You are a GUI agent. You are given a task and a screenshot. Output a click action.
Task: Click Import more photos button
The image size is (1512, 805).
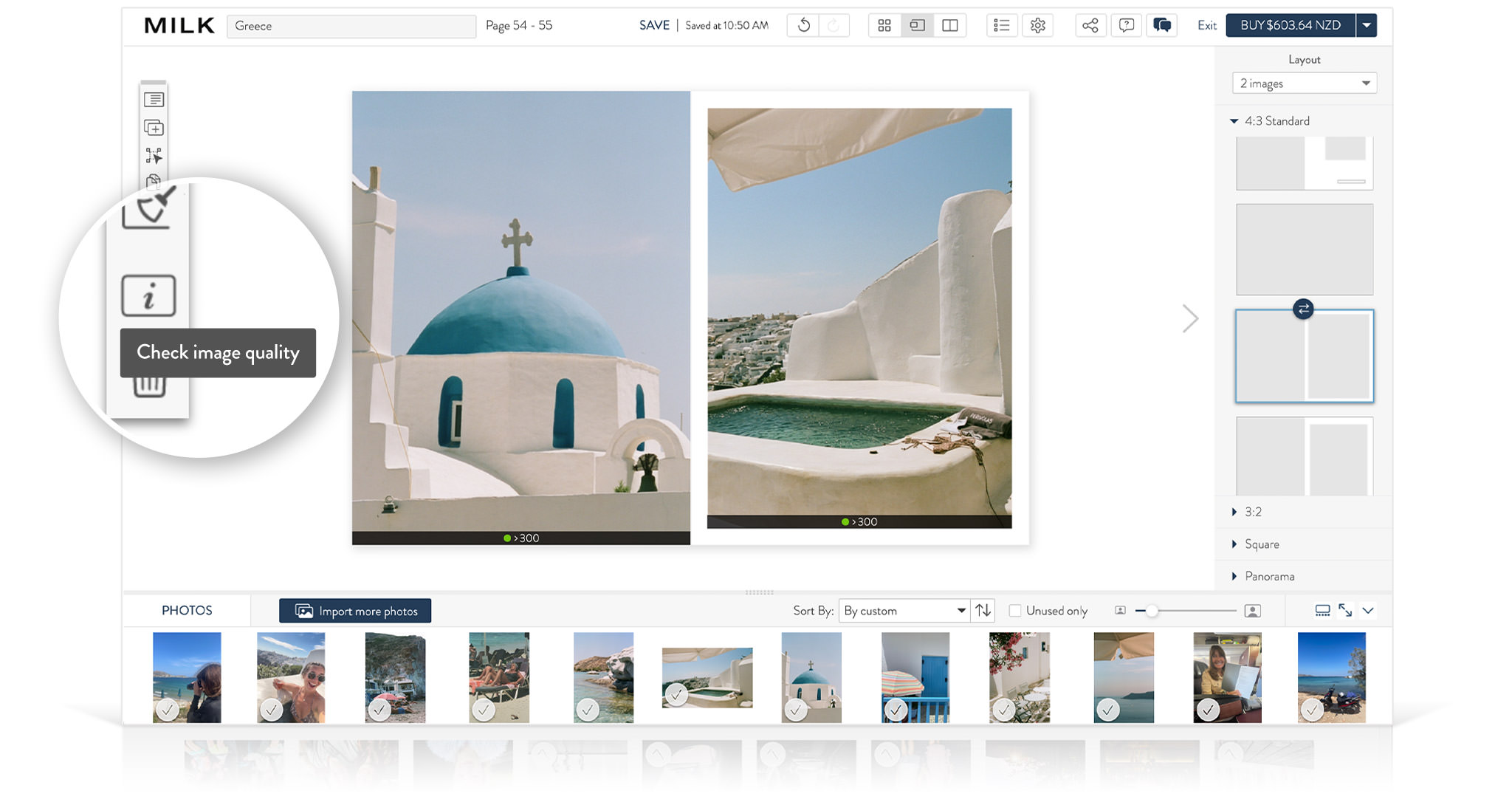point(355,611)
